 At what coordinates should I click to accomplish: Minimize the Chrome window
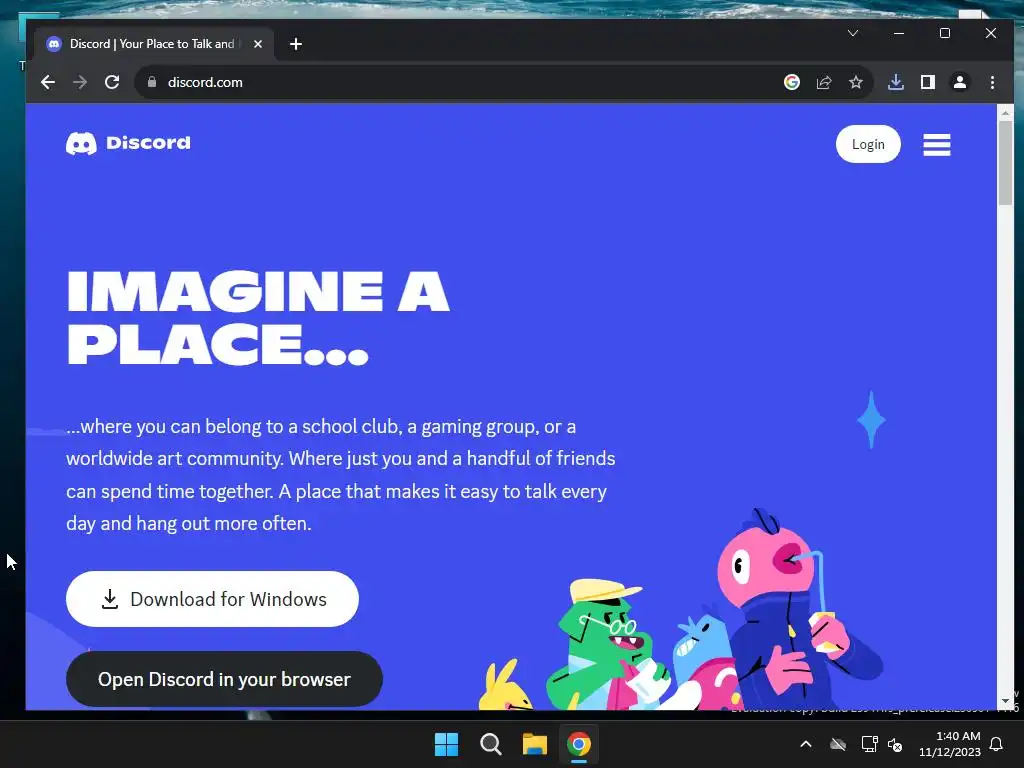(899, 33)
